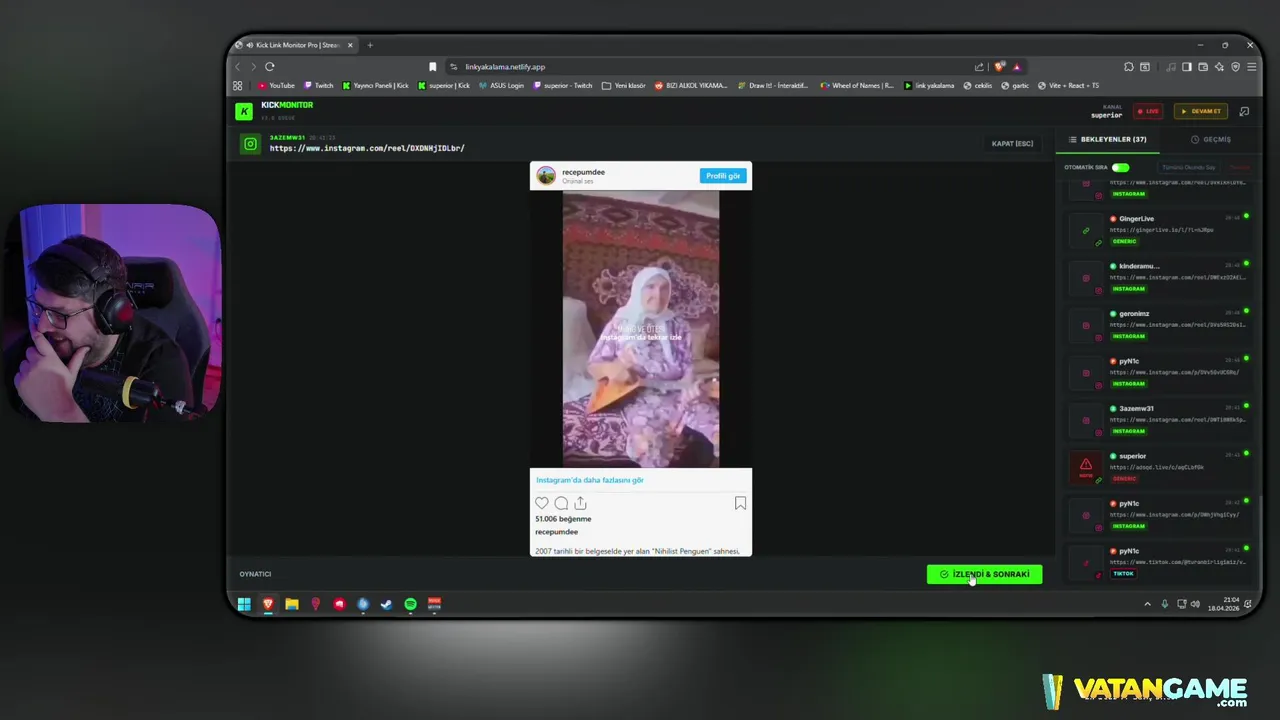
Task: Click the reel video thumbnail
Action: 641,330
